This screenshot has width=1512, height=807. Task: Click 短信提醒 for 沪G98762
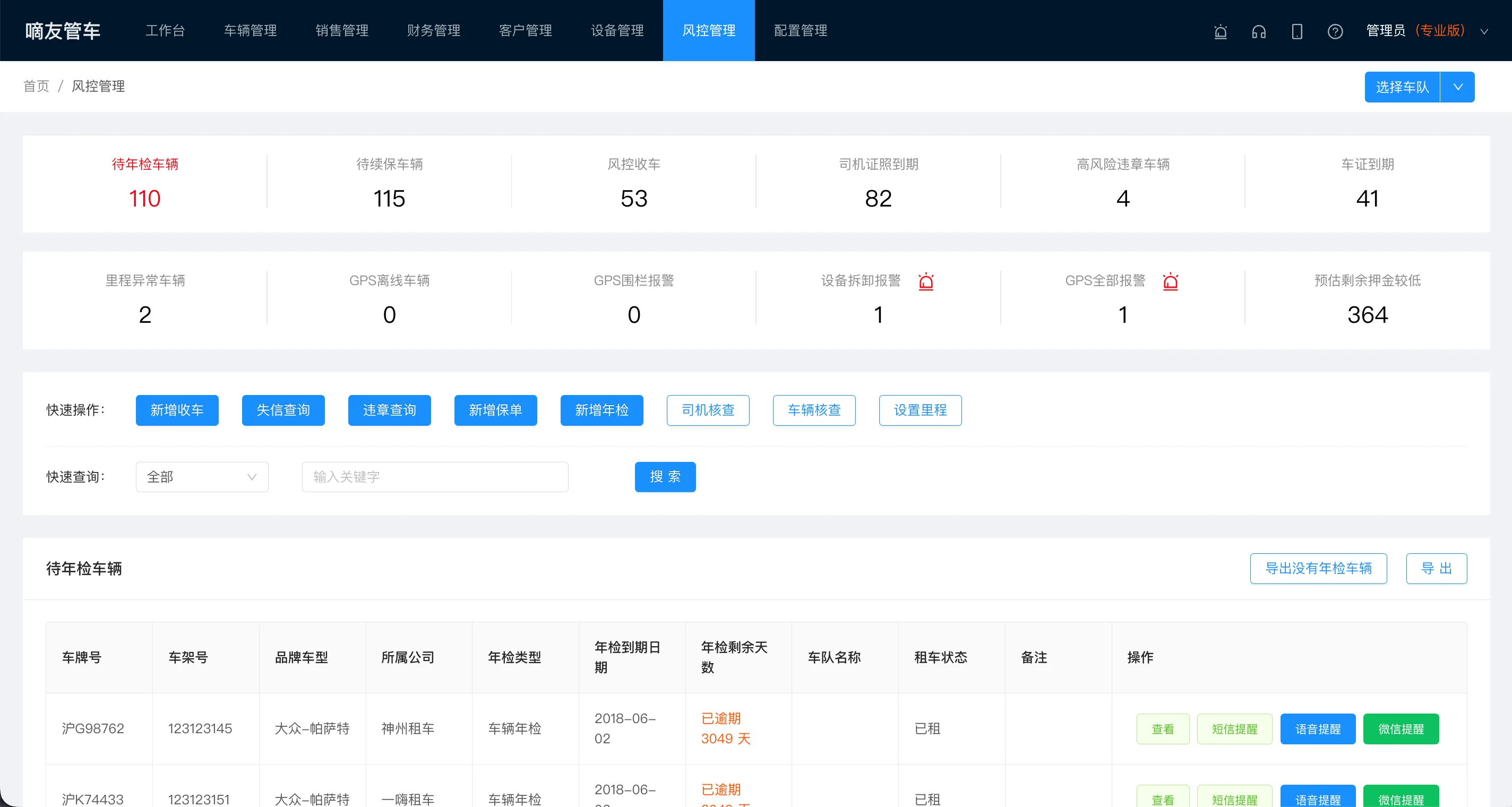pyautogui.click(x=1234, y=729)
